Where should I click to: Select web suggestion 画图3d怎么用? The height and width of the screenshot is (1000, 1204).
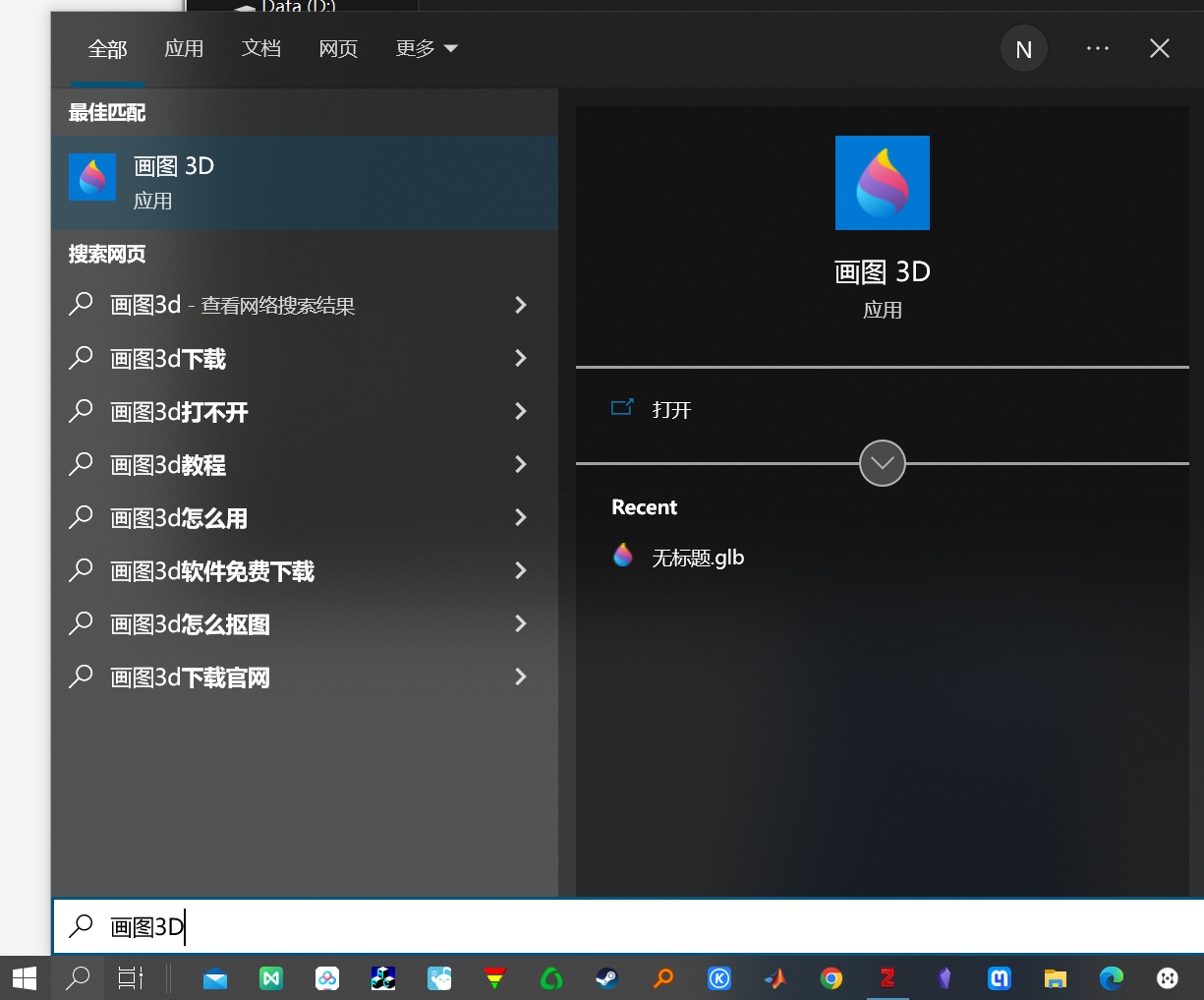(x=305, y=517)
